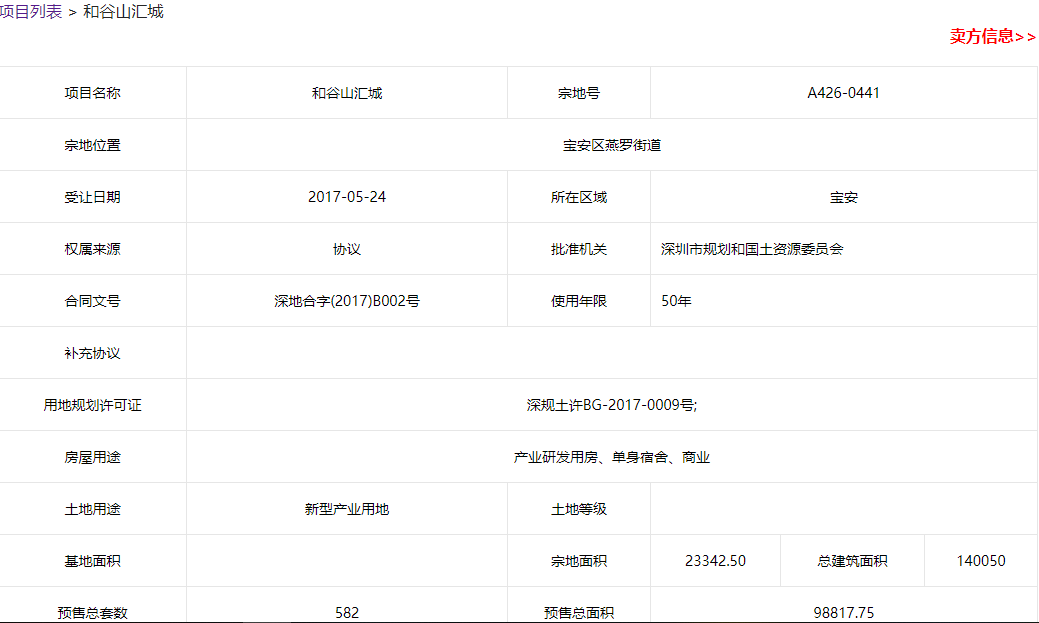The width and height of the screenshot is (1039, 623).
Task: Click contract number 深地合字(2017)B002号
Action: click(347, 301)
